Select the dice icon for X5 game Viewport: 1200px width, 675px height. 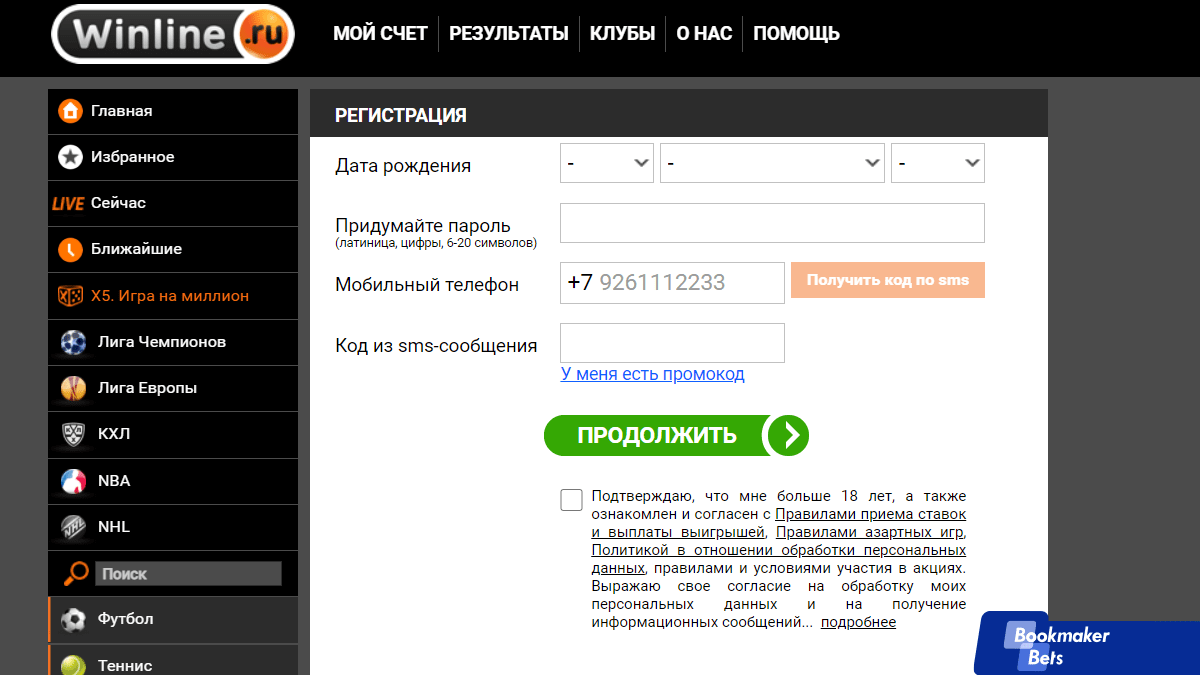click(70, 296)
